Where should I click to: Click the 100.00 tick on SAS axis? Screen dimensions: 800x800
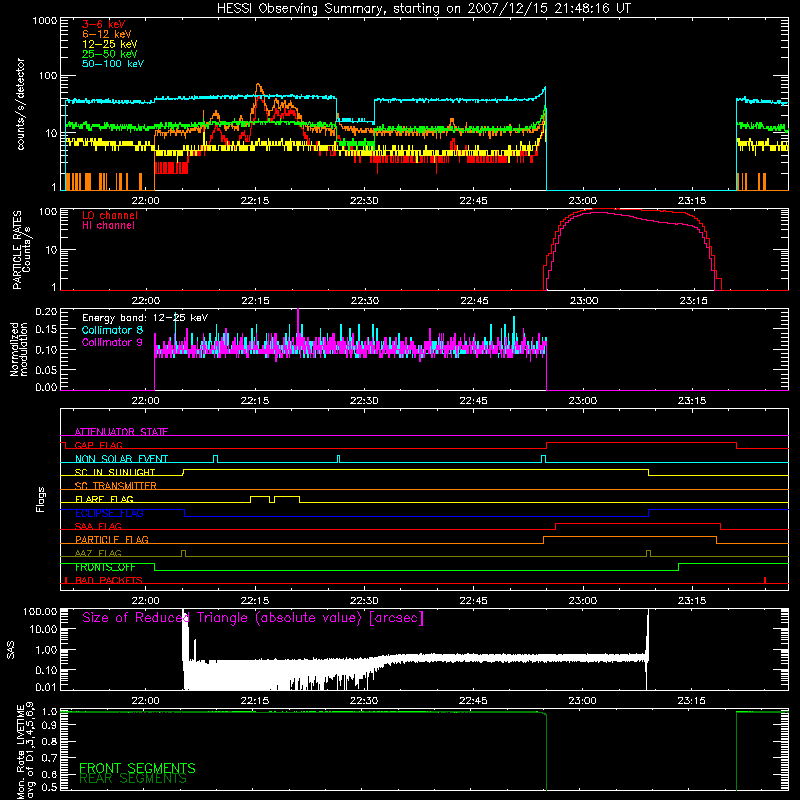click(x=40, y=612)
